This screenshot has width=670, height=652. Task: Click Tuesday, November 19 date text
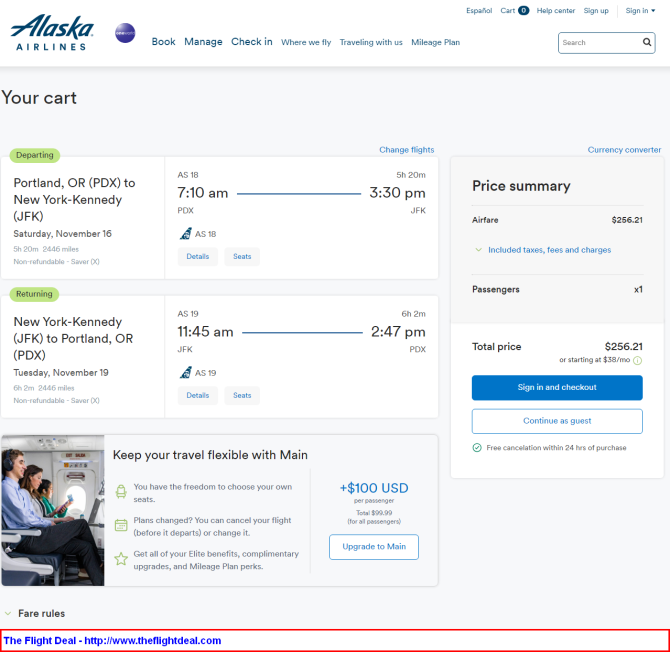(x=61, y=373)
